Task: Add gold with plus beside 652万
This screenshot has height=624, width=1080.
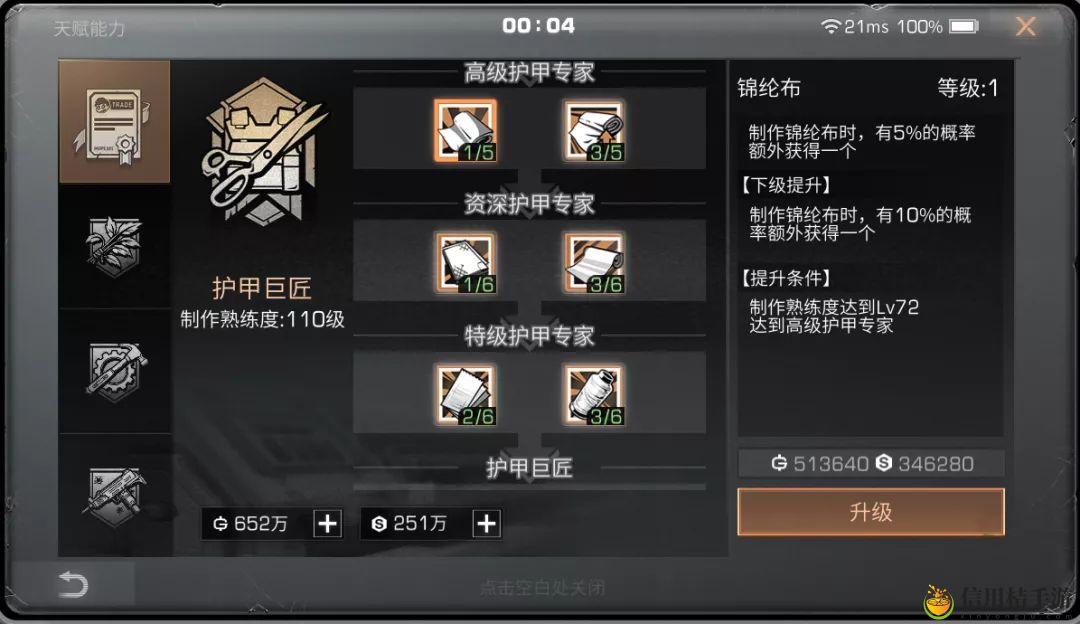Action: tap(328, 523)
